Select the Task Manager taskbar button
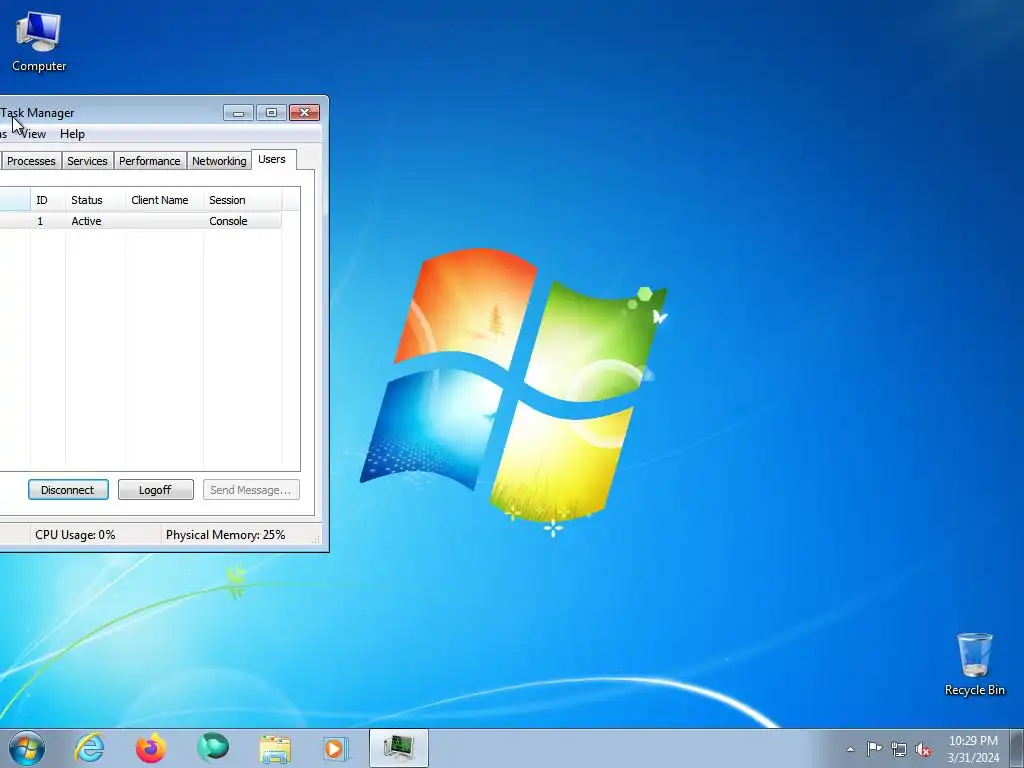 [x=398, y=748]
